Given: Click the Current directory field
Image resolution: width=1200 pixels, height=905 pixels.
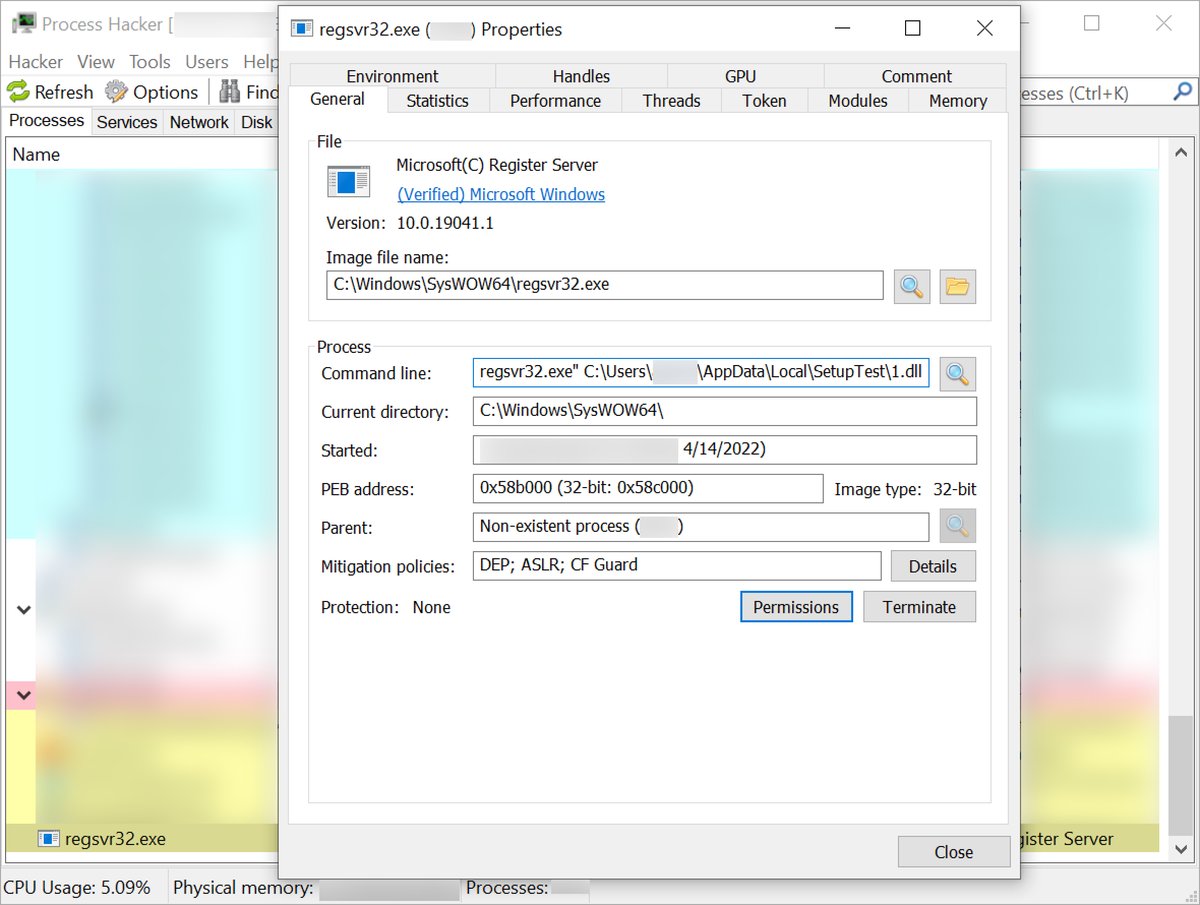Looking at the screenshot, I should click(x=725, y=411).
